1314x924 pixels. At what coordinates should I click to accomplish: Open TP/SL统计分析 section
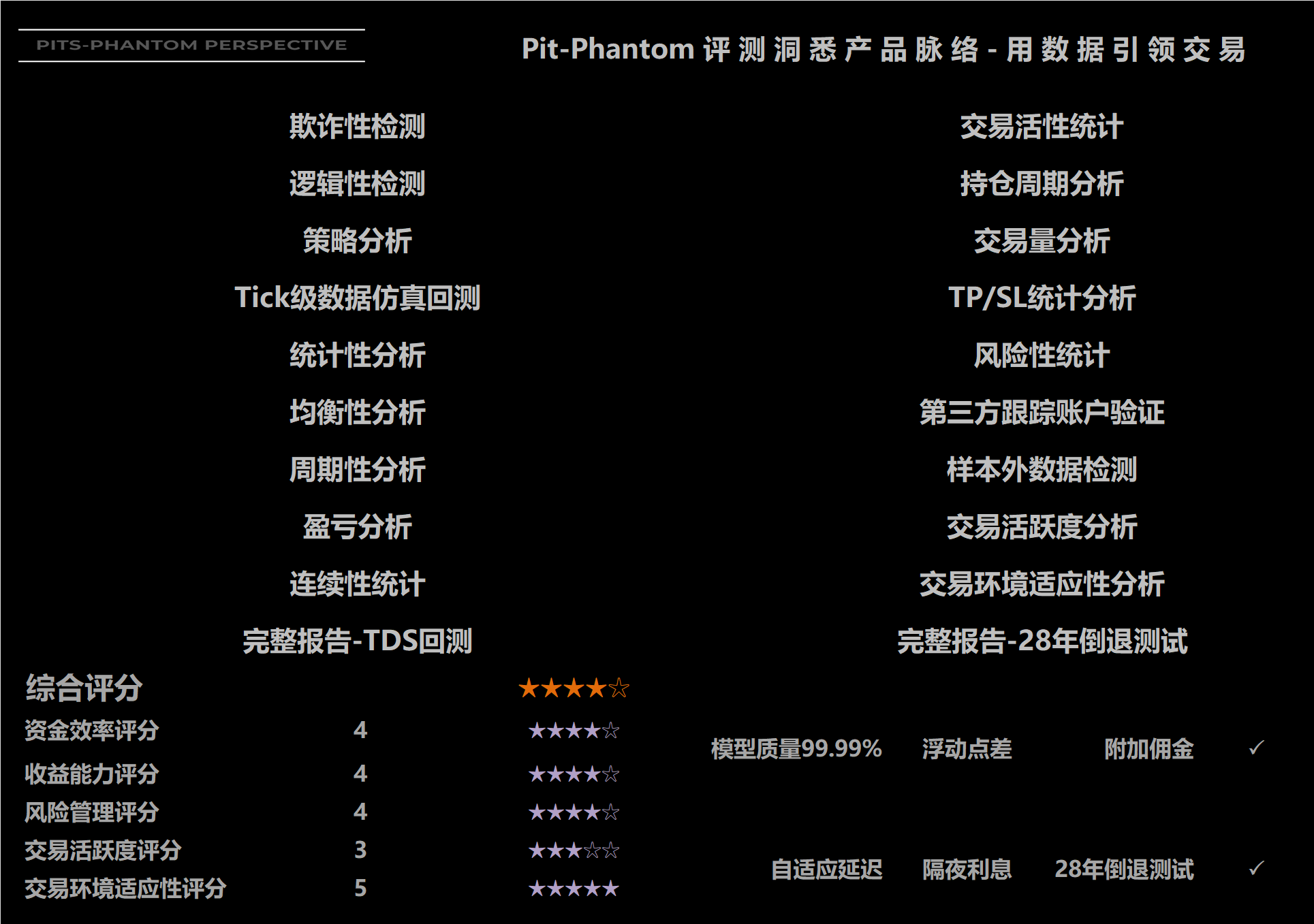click(x=1042, y=298)
